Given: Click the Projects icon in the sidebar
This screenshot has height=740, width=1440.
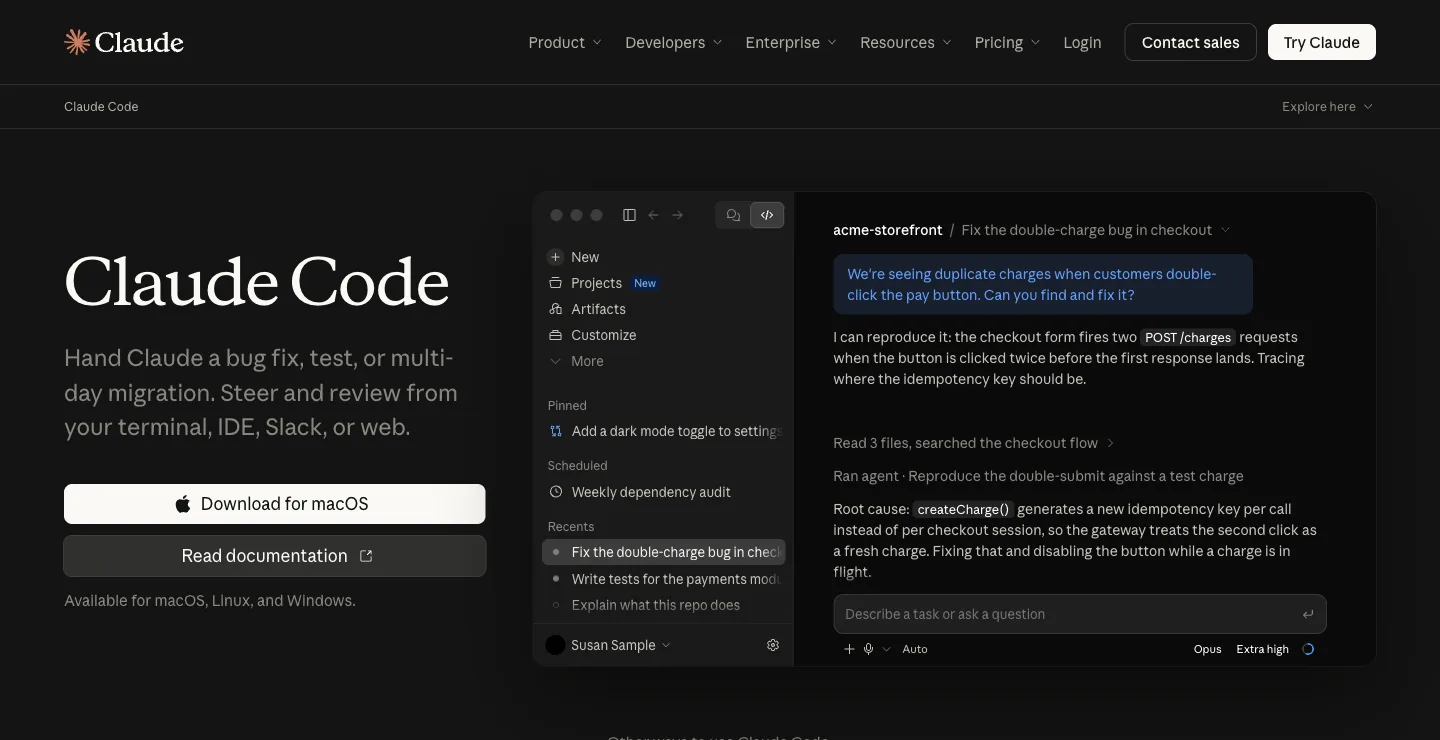Looking at the screenshot, I should 556,283.
